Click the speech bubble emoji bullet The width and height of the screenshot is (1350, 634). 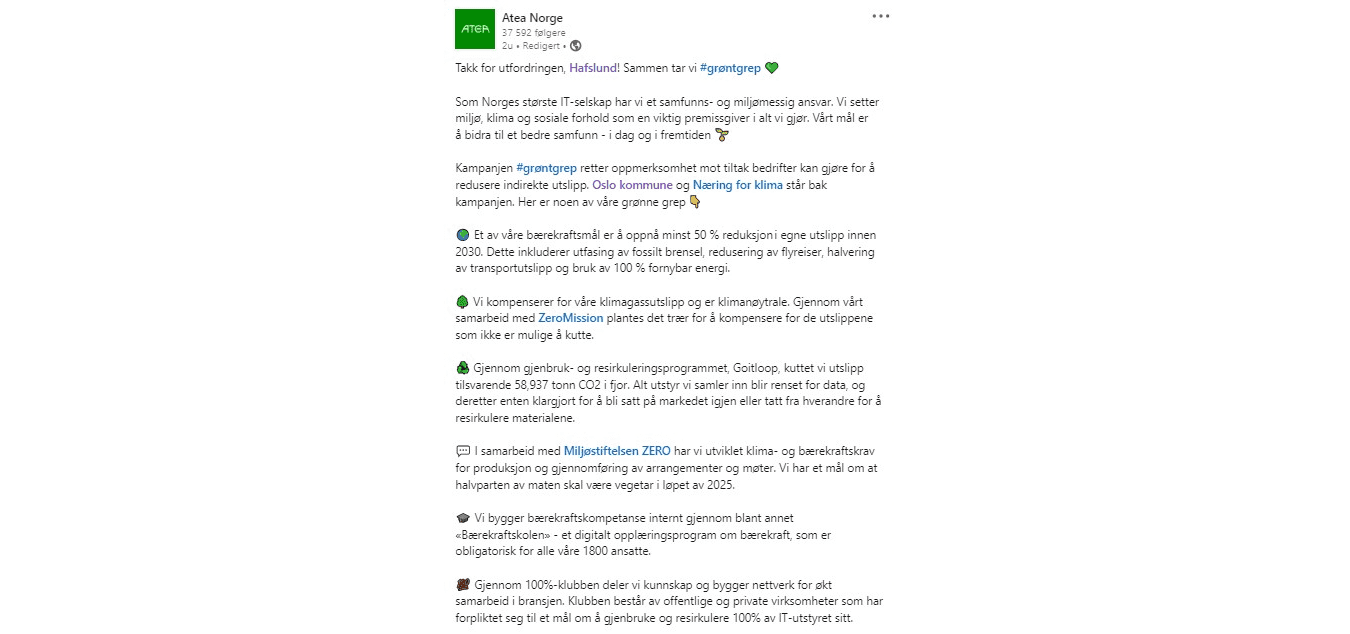coord(462,451)
